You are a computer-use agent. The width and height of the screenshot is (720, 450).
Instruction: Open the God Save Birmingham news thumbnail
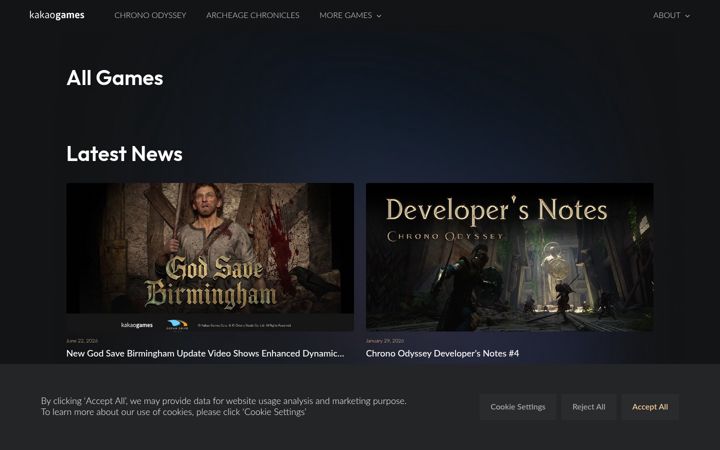tap(210, 257)
